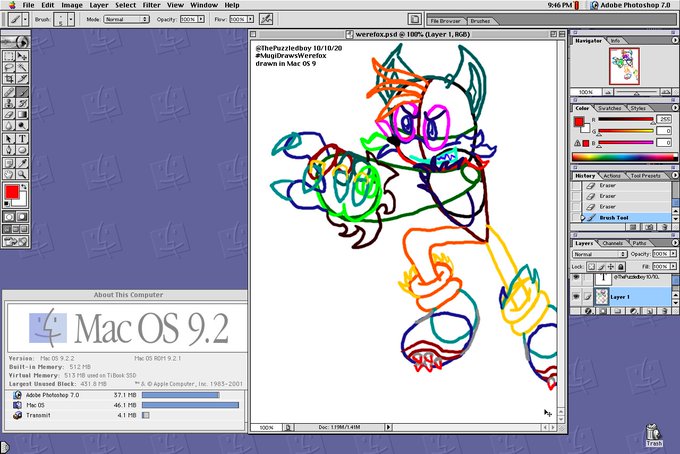The width and height of the screenshot is (680, 454).
Task: Select the Eraser tool in the toolbox
Action: tap(9, 114)
